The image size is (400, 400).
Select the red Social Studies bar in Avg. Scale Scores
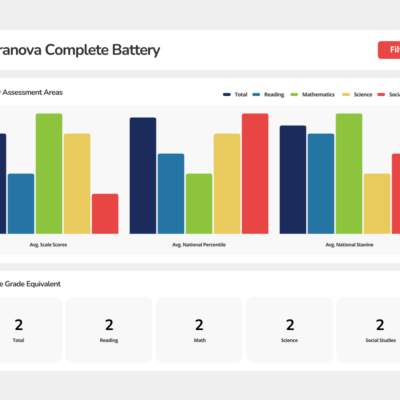click(x=105, y=214)
